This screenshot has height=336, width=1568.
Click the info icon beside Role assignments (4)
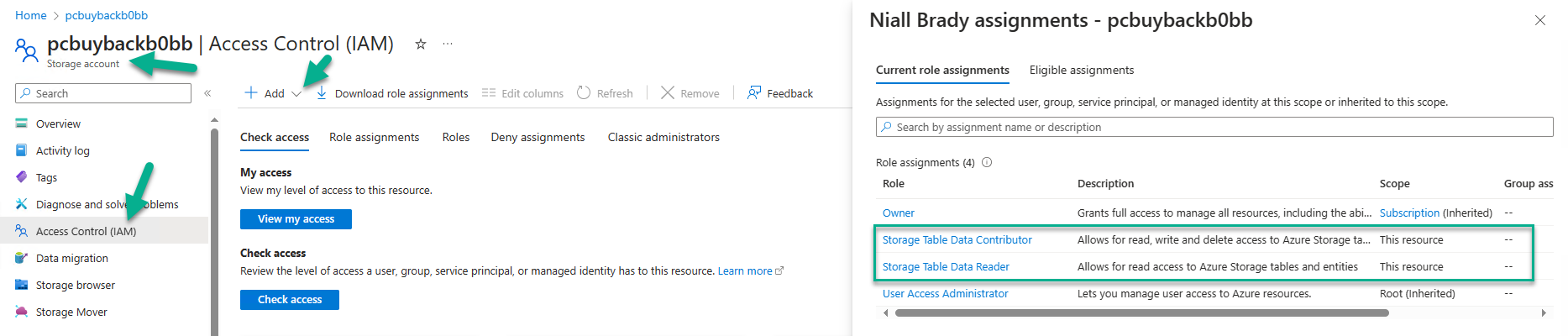987,162
